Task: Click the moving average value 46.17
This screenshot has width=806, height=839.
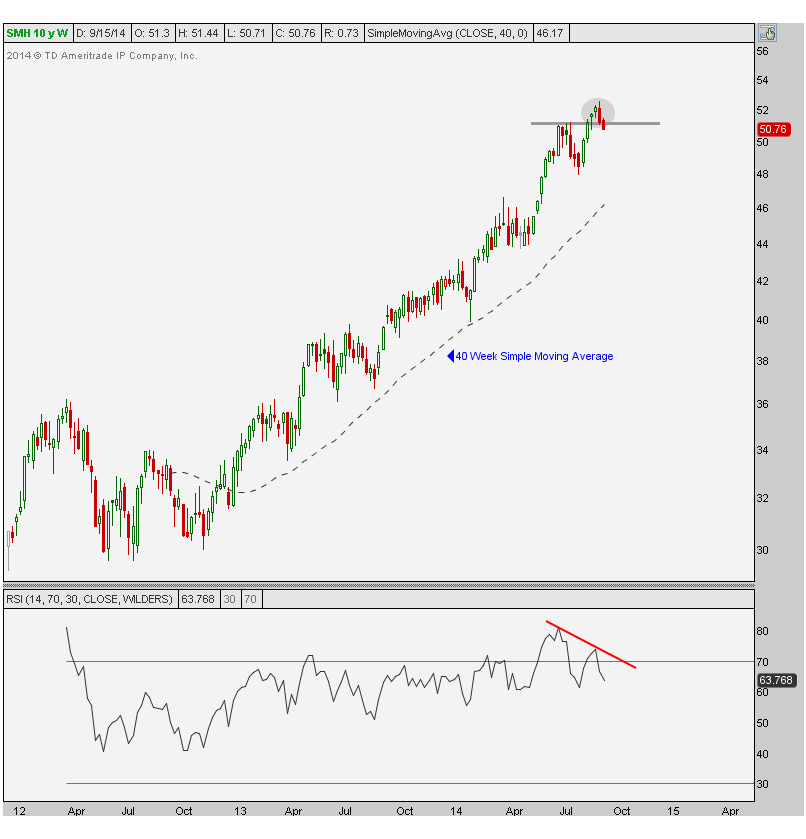Action: (550, 33)
